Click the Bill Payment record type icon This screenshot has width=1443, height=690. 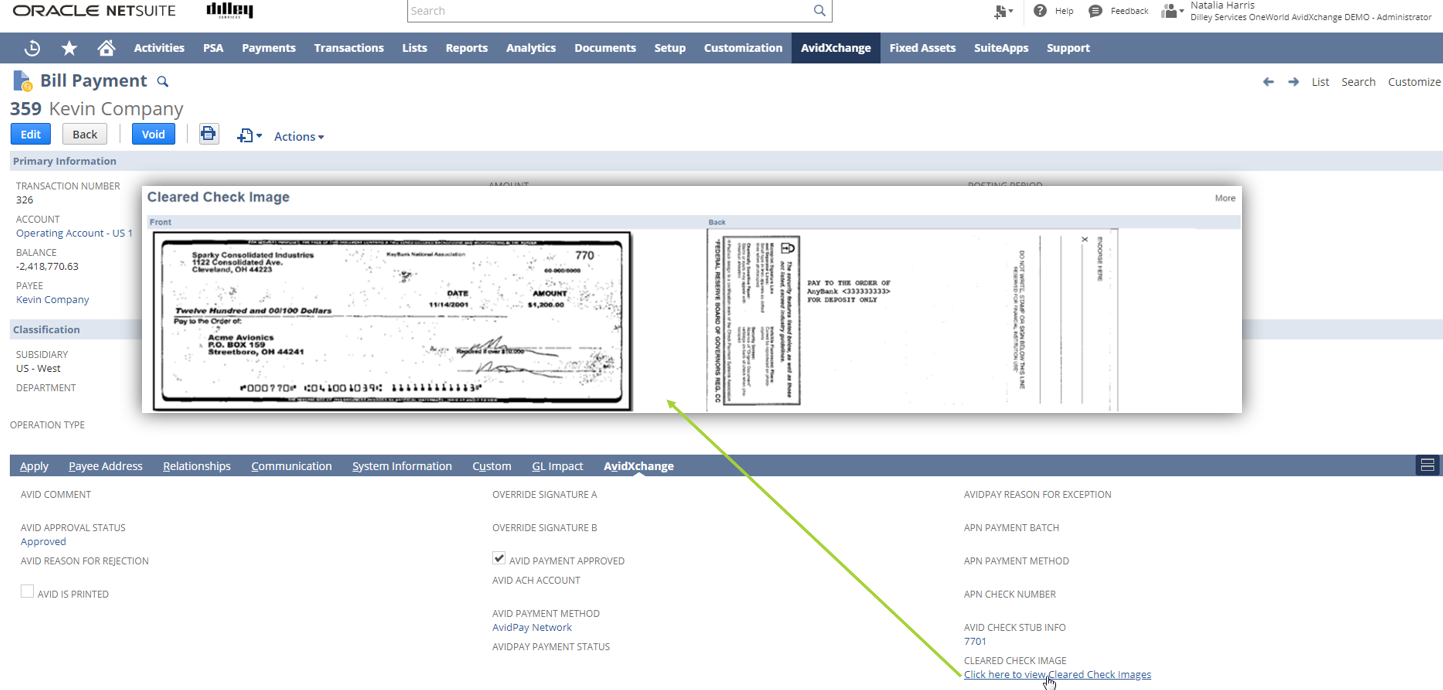22,81
